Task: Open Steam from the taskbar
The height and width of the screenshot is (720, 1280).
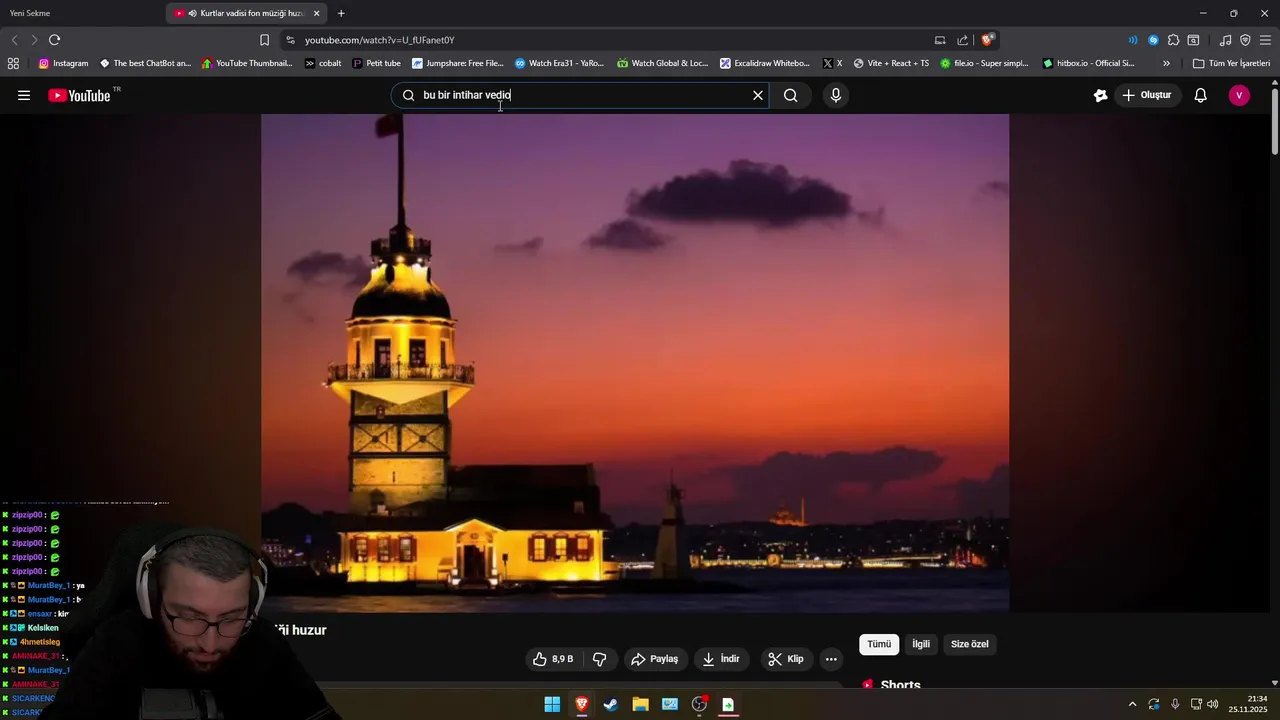Action: tap(611, 704)
